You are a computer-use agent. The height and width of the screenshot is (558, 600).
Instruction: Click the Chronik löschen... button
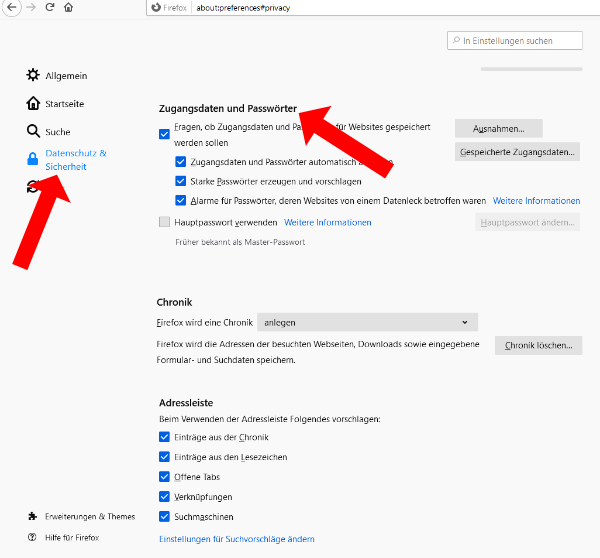coord(538,346)
